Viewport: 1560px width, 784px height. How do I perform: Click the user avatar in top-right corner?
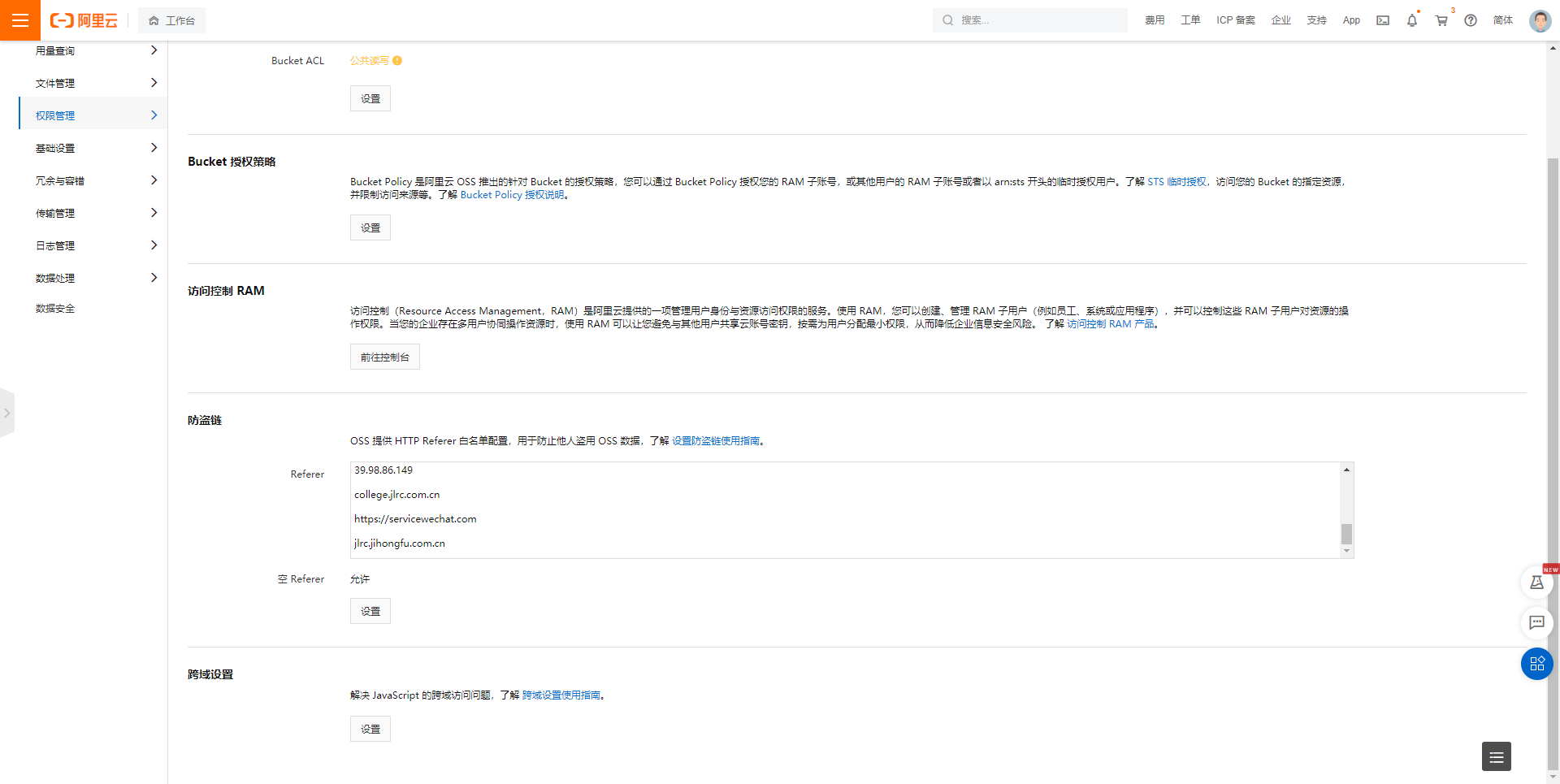click(x=1540, y=20)
